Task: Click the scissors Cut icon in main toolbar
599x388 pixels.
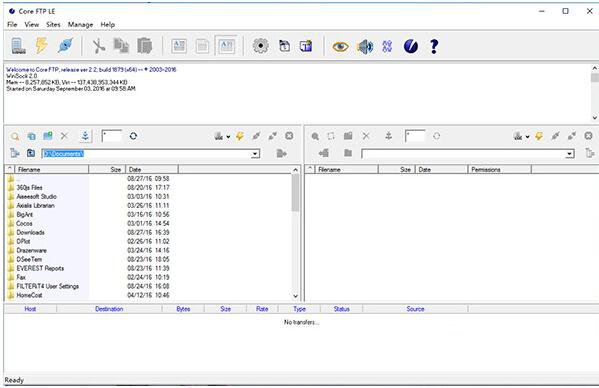Action: pos(99,46)
